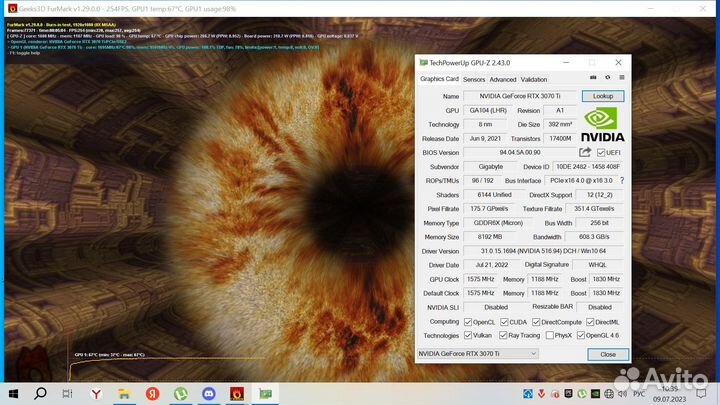Click the Driver Date value Jul 21, 2022

click(491, 265)
